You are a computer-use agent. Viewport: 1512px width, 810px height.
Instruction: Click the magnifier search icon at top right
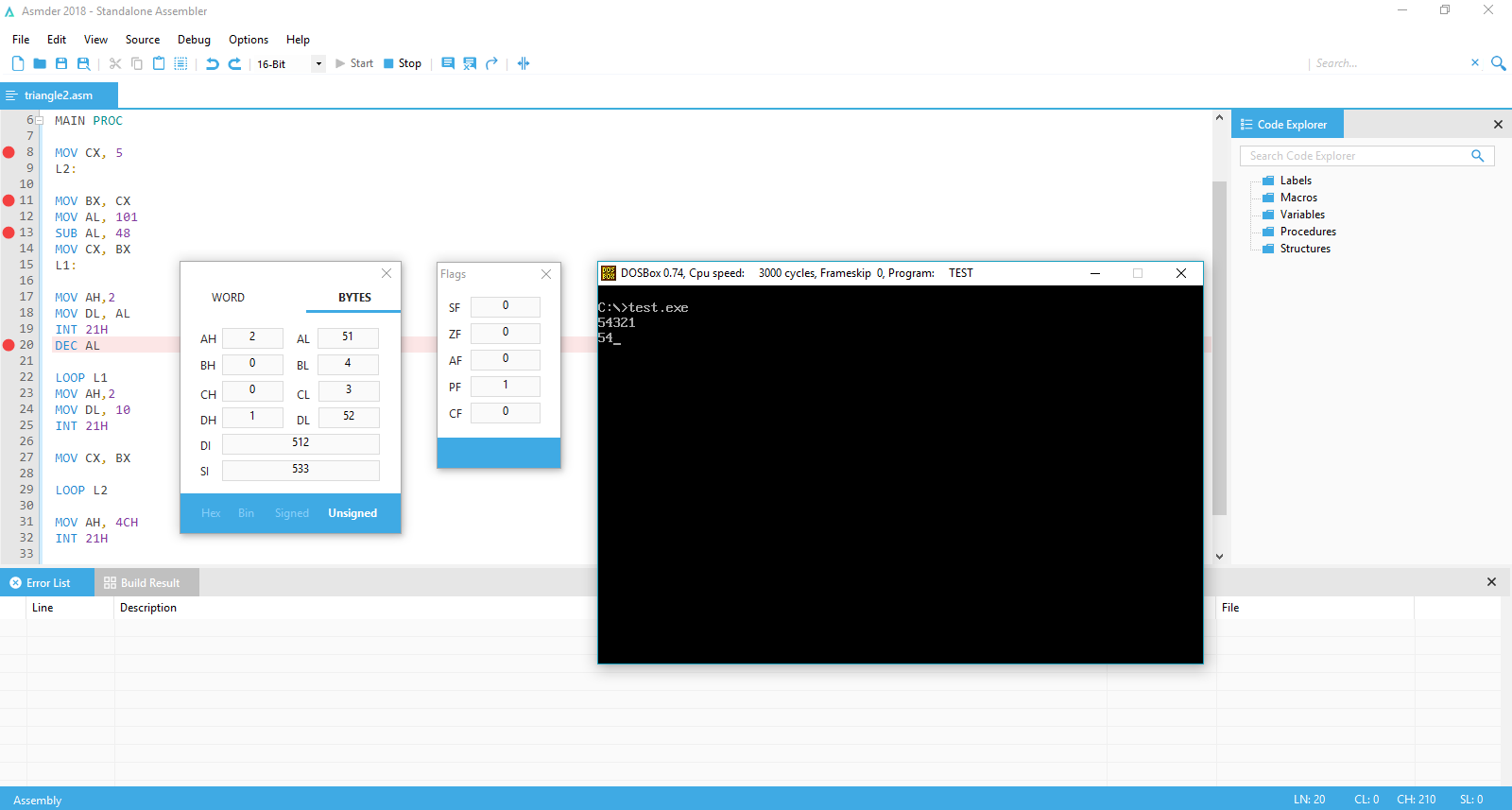pyautogui.click(x=1498, y=63)
